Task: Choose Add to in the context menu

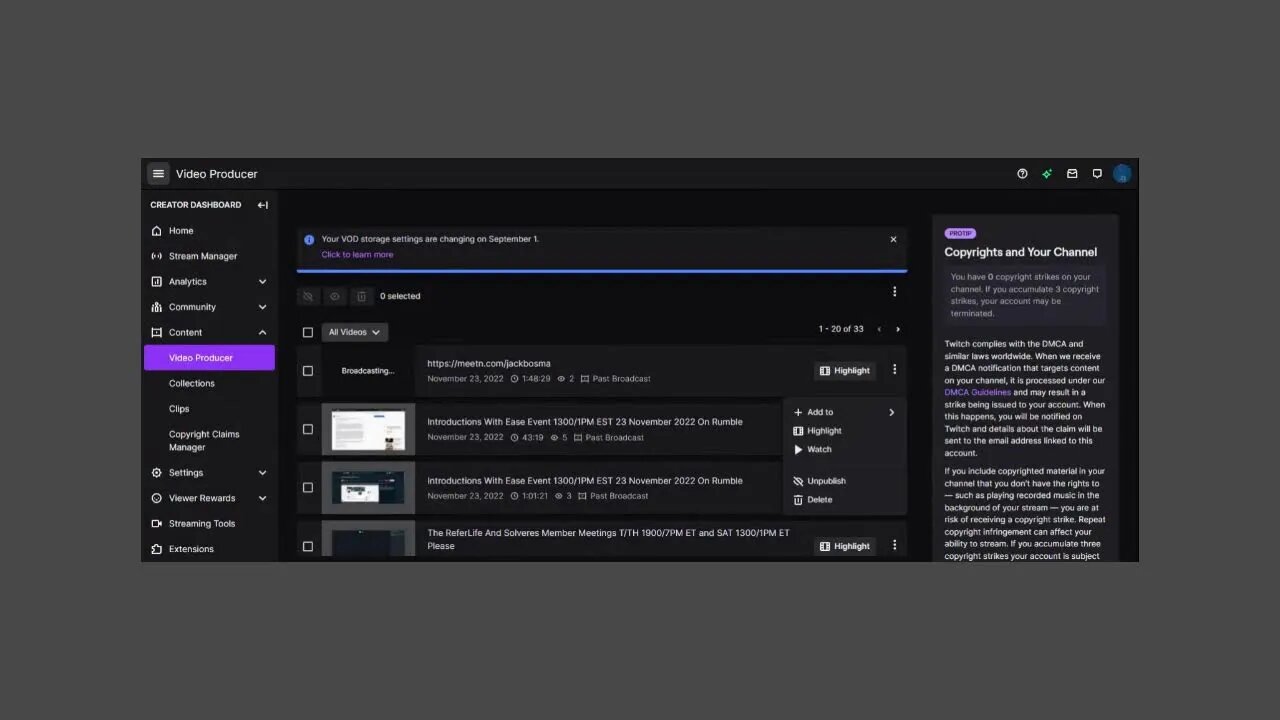Action: click(x=844, y=412)
